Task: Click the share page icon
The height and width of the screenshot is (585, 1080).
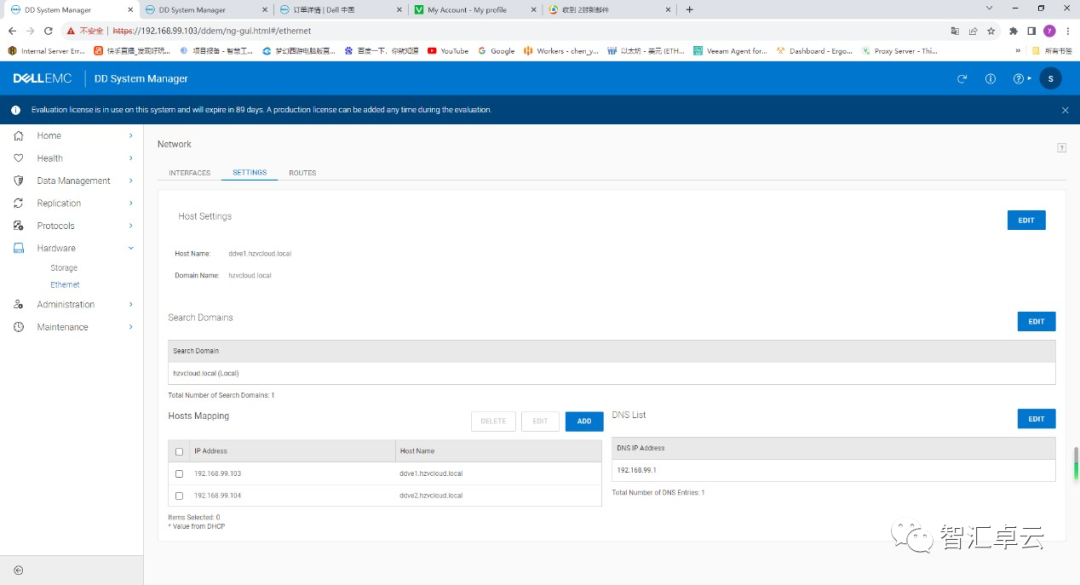Action: point(973,31)
